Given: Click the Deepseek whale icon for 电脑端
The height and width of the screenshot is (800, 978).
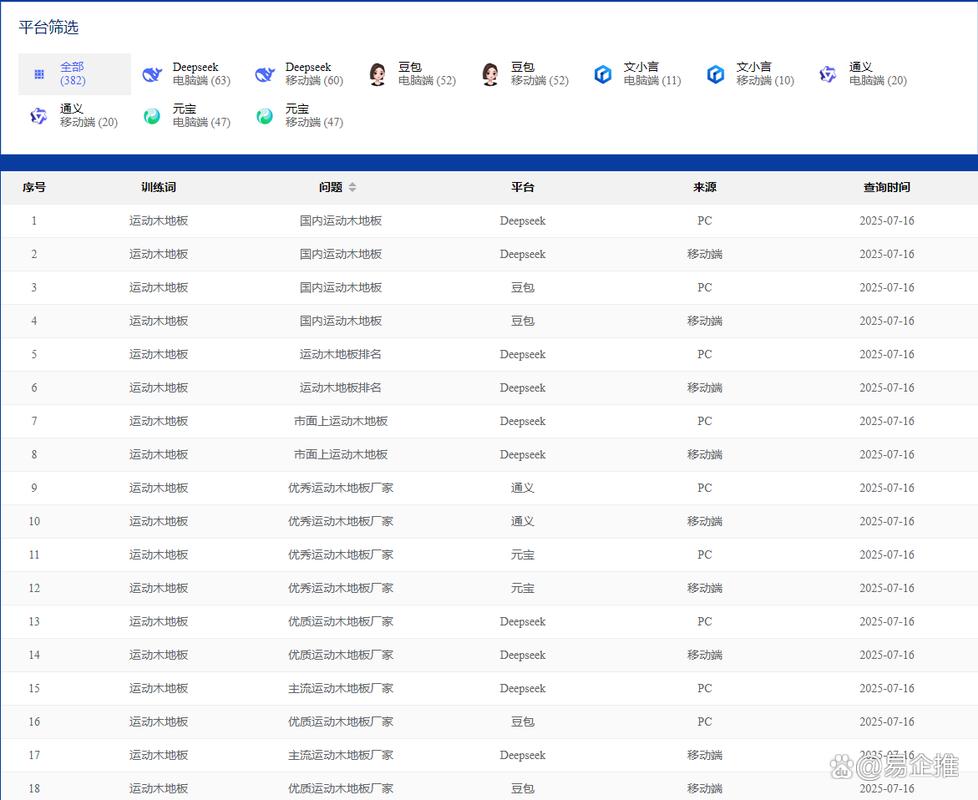Looking at the screenshot, I should (152, 74).
